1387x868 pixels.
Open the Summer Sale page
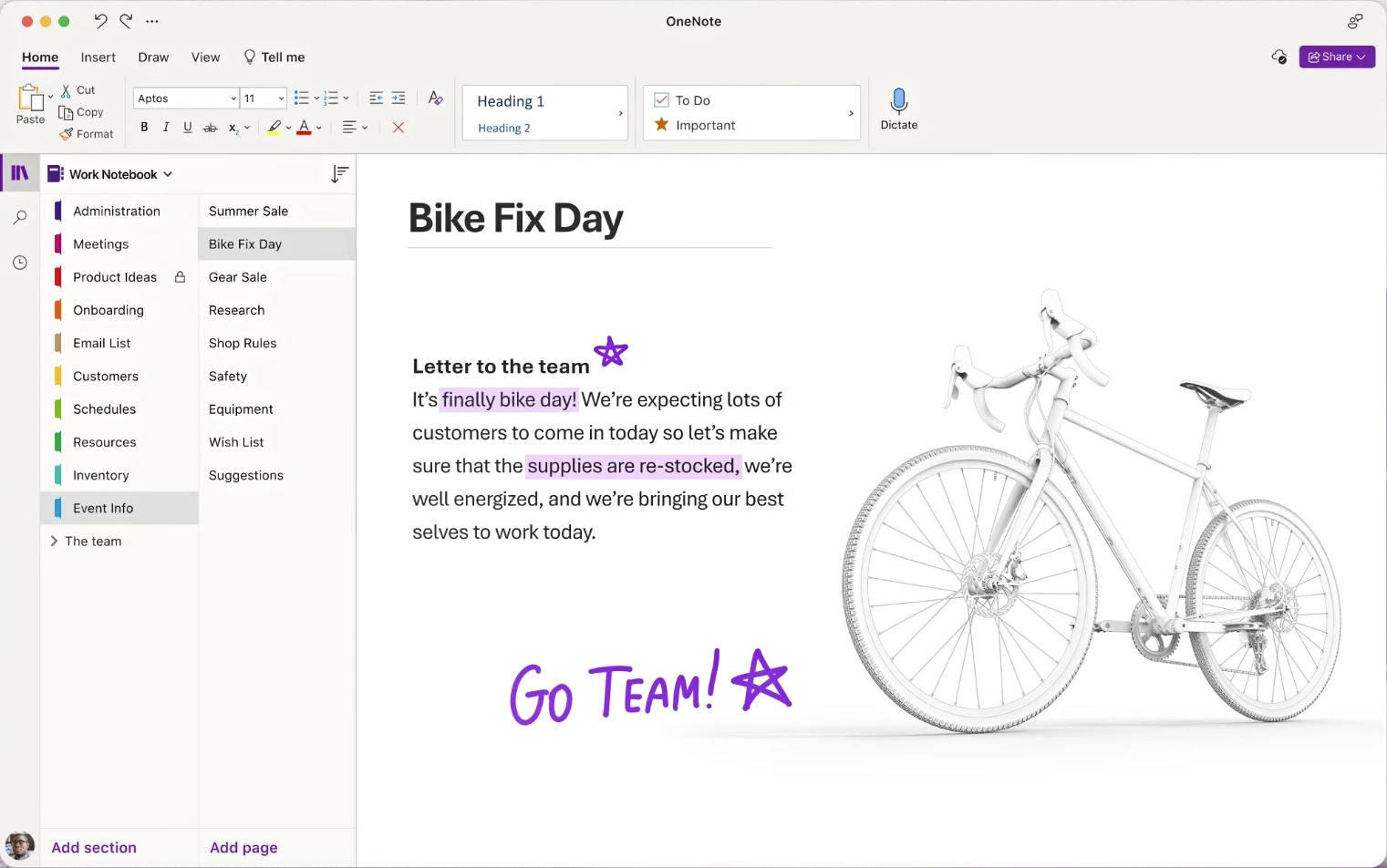click(x=277, y=211)
